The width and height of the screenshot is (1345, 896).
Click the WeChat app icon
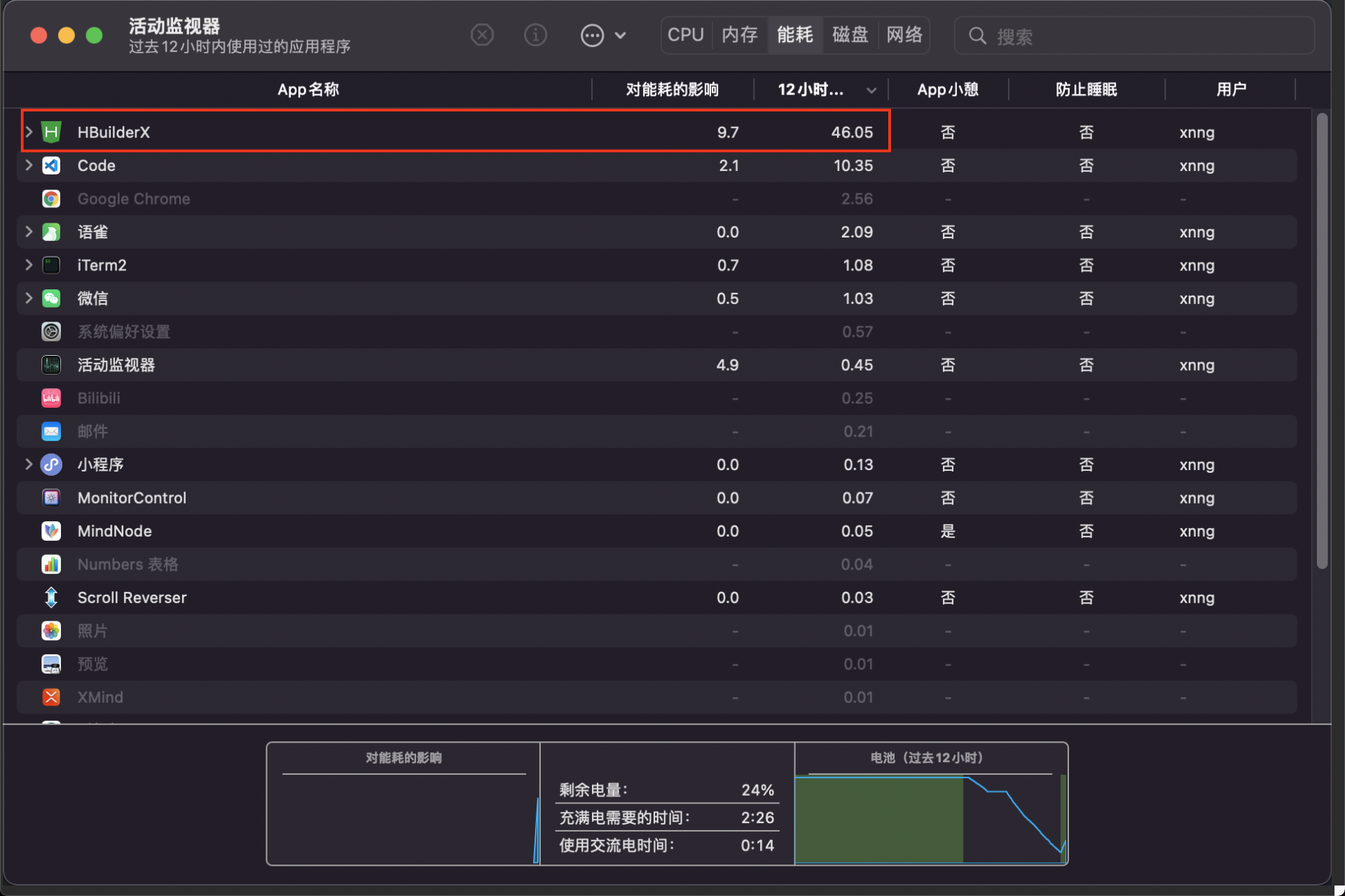point(51,298)
